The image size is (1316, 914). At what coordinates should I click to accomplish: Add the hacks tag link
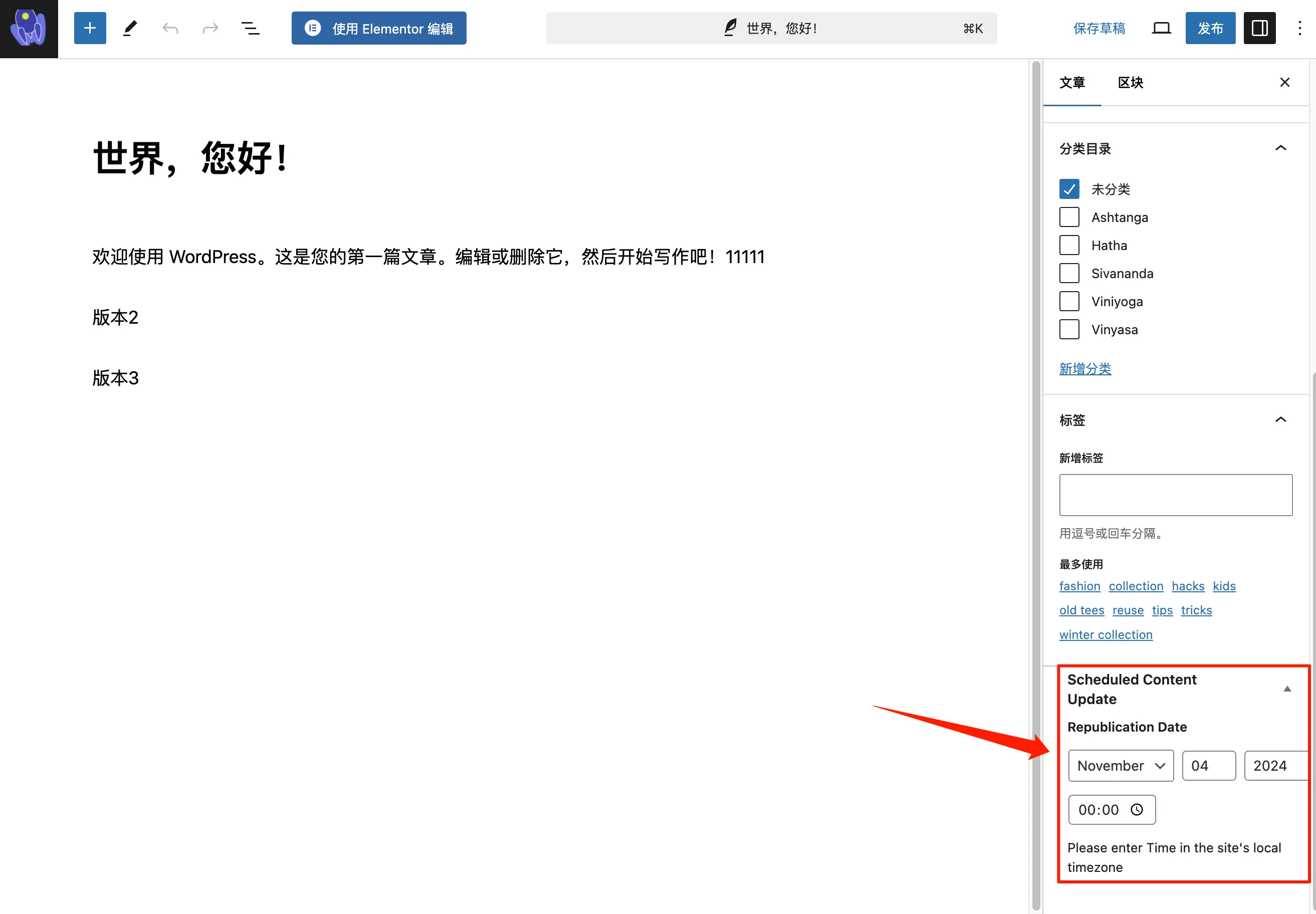tap(1188, 586)
